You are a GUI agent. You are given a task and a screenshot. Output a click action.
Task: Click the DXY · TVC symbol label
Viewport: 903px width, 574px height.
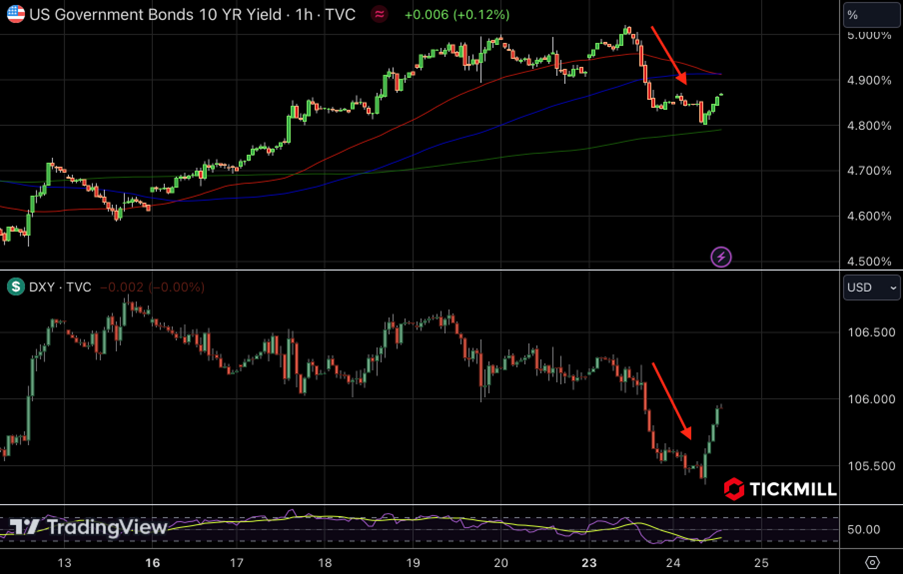[x=60, y=287]
